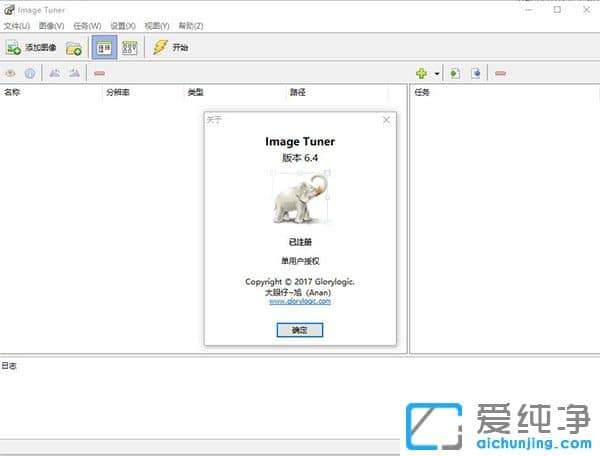600x456 pixels.
Task: Click the load task list icon
Action: 455,73
